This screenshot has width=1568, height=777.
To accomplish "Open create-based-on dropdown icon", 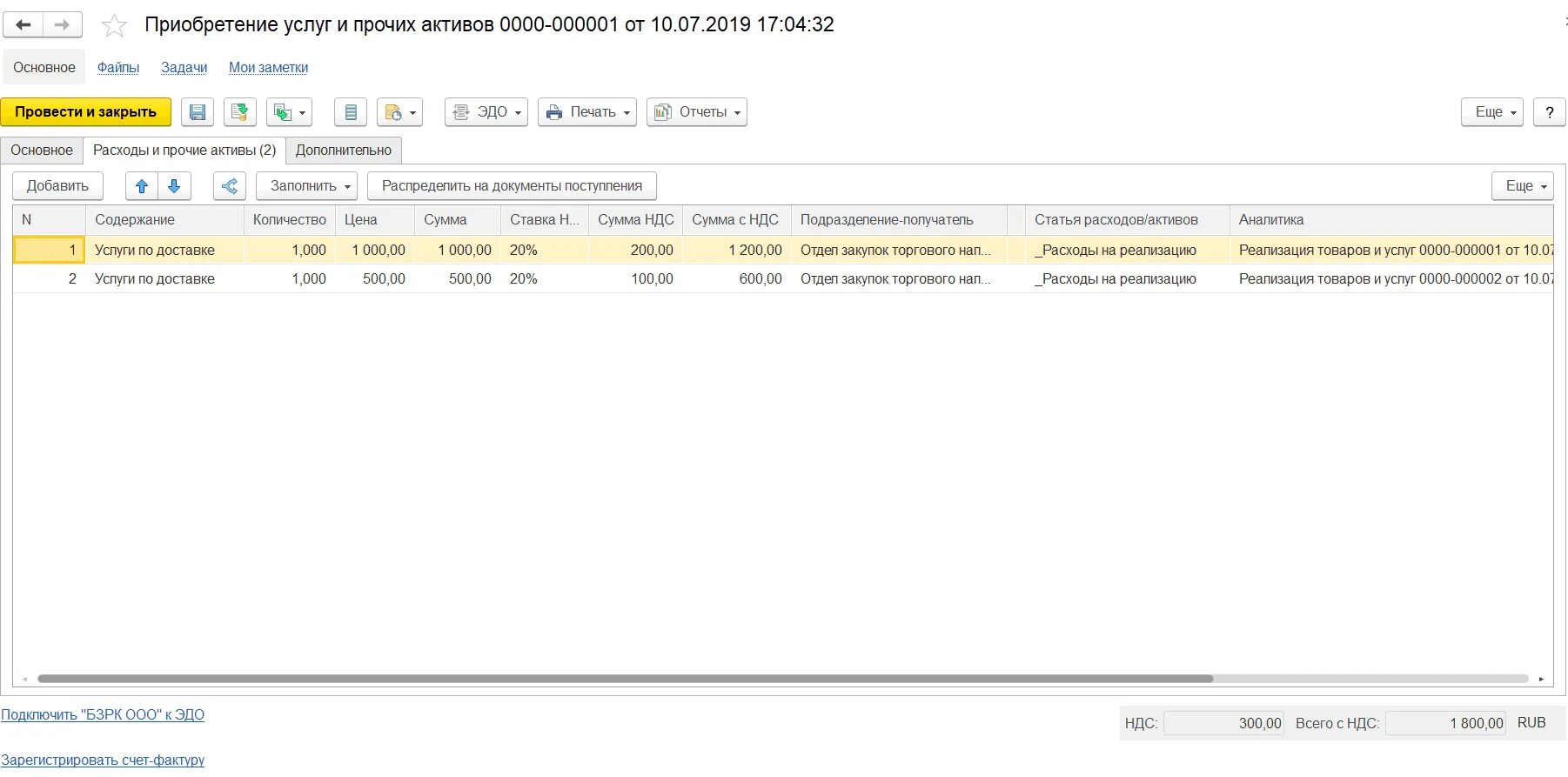I will 290,112.
